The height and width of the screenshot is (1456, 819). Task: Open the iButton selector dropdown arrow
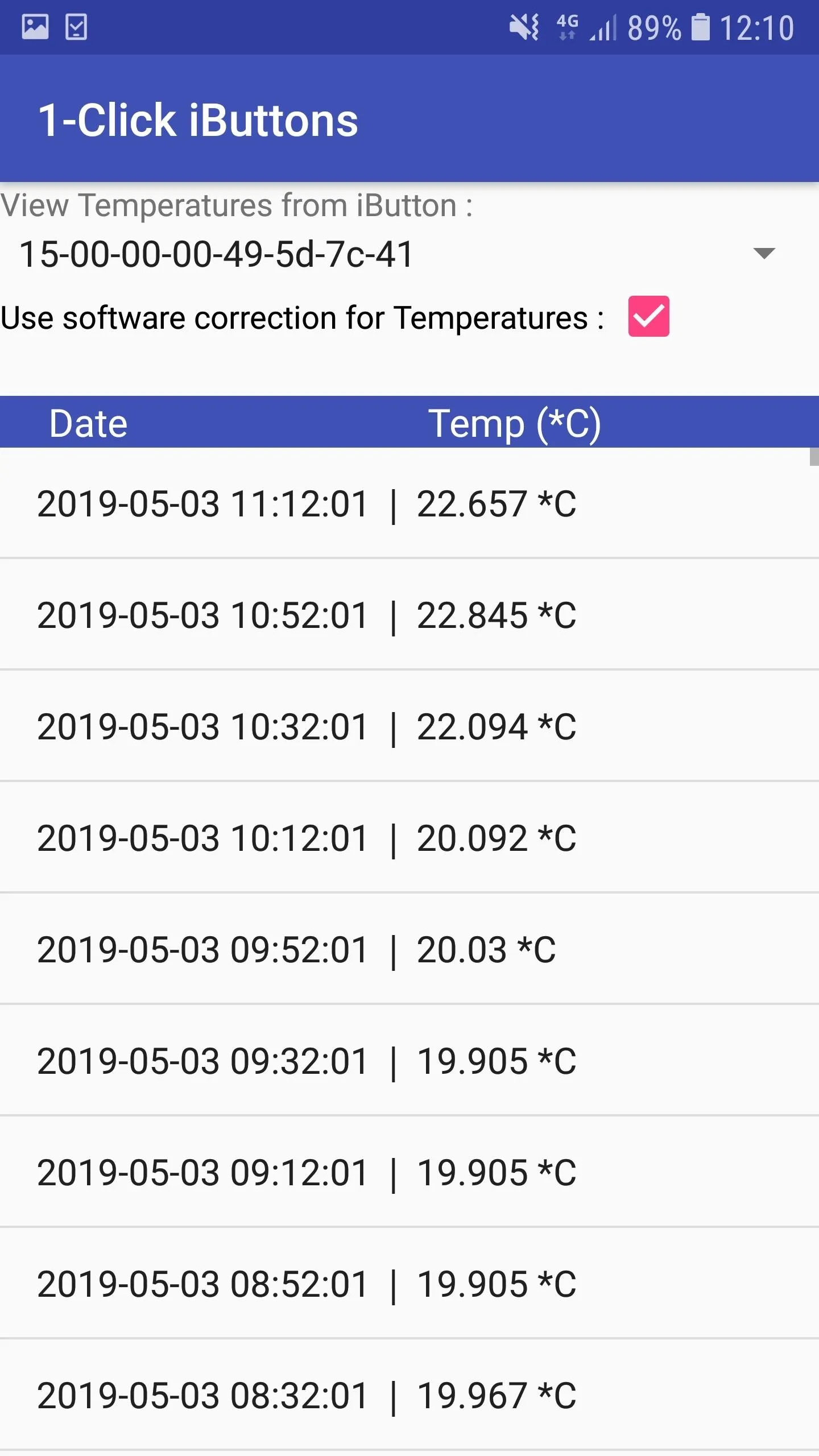click(764, 253)
